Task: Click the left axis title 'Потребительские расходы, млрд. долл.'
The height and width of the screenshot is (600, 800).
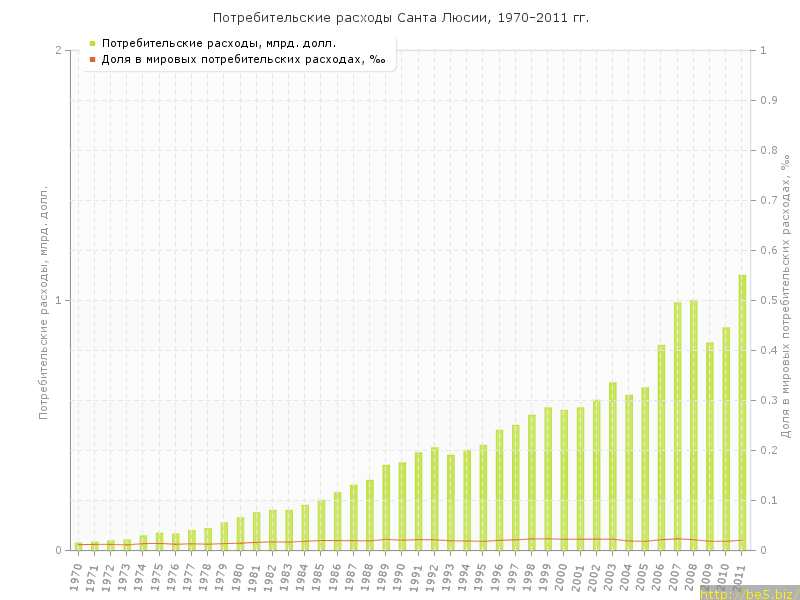Action: tap(43, 301)
